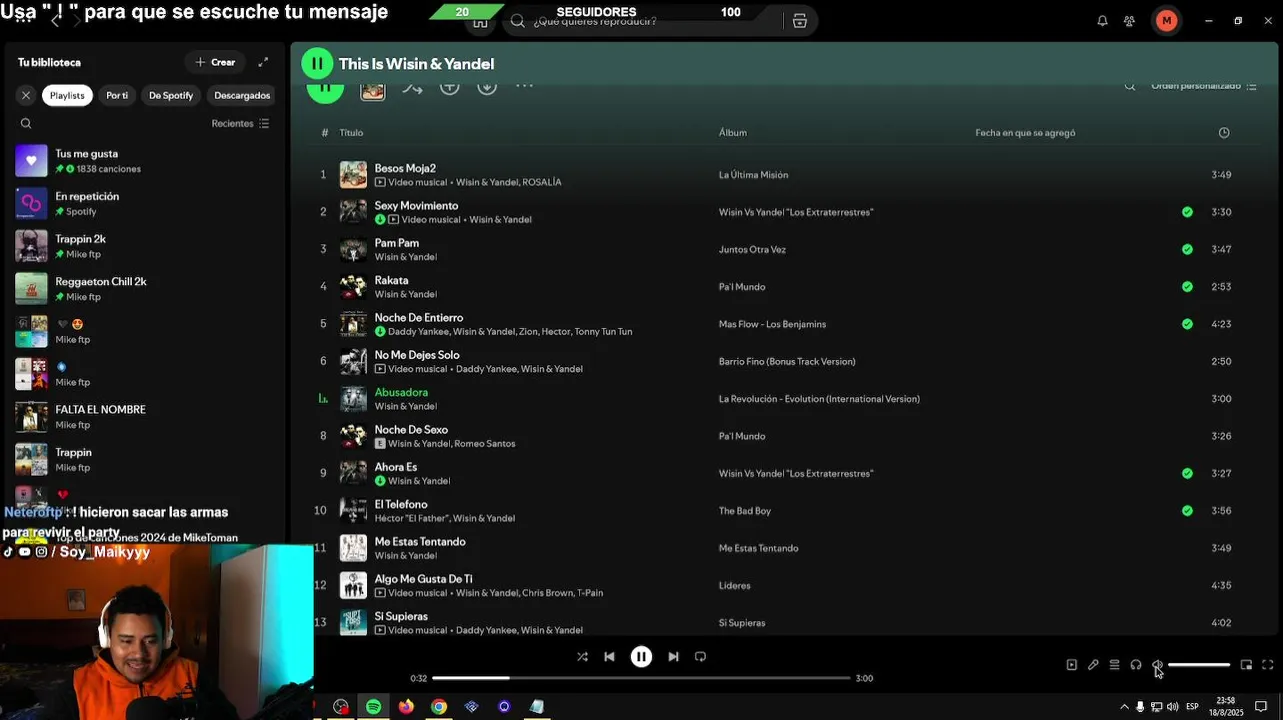Open the Lideres album link

tap(734, 586)
